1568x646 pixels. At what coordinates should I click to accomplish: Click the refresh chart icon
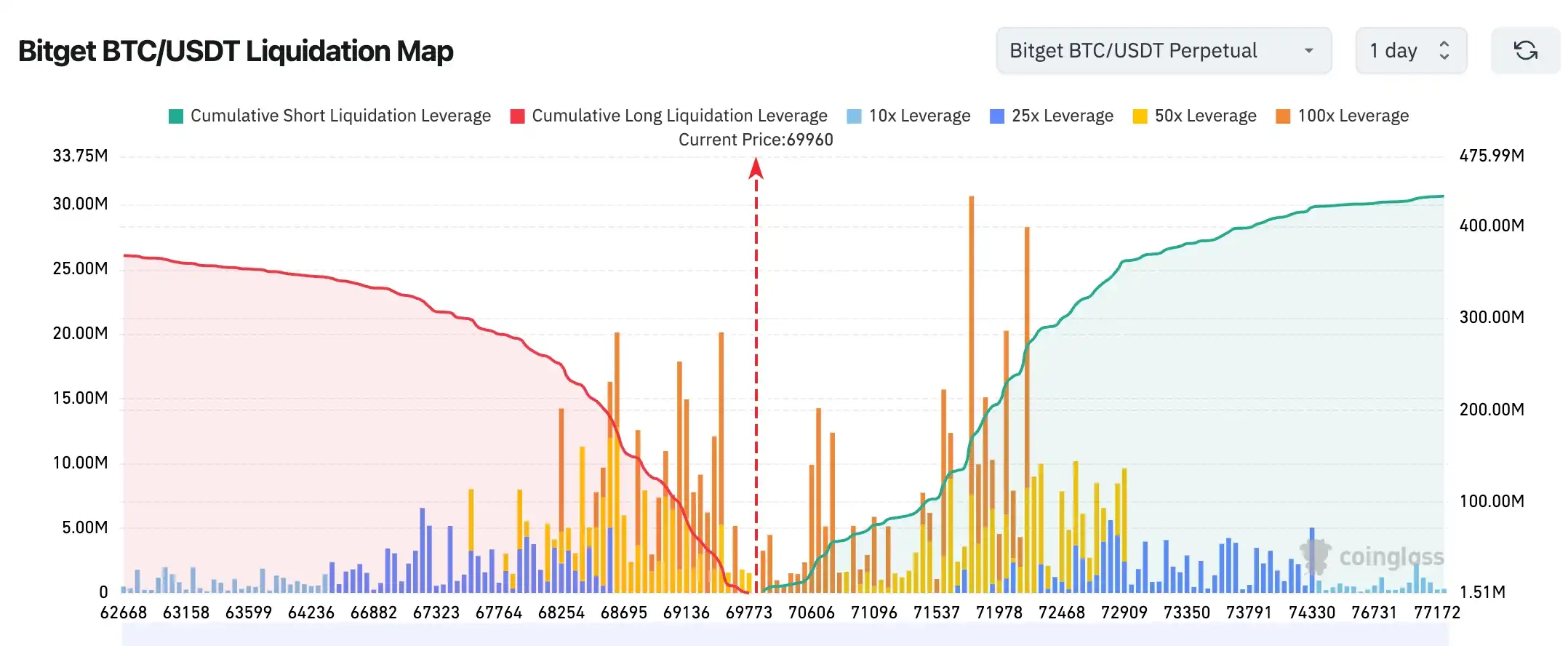point(1525,51)
